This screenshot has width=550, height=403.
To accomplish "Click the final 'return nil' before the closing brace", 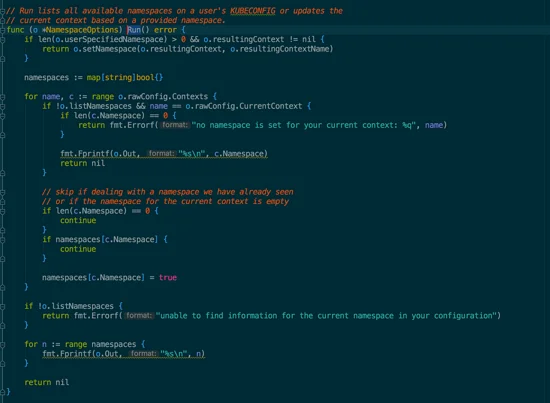I will click(x=47, y=382).
